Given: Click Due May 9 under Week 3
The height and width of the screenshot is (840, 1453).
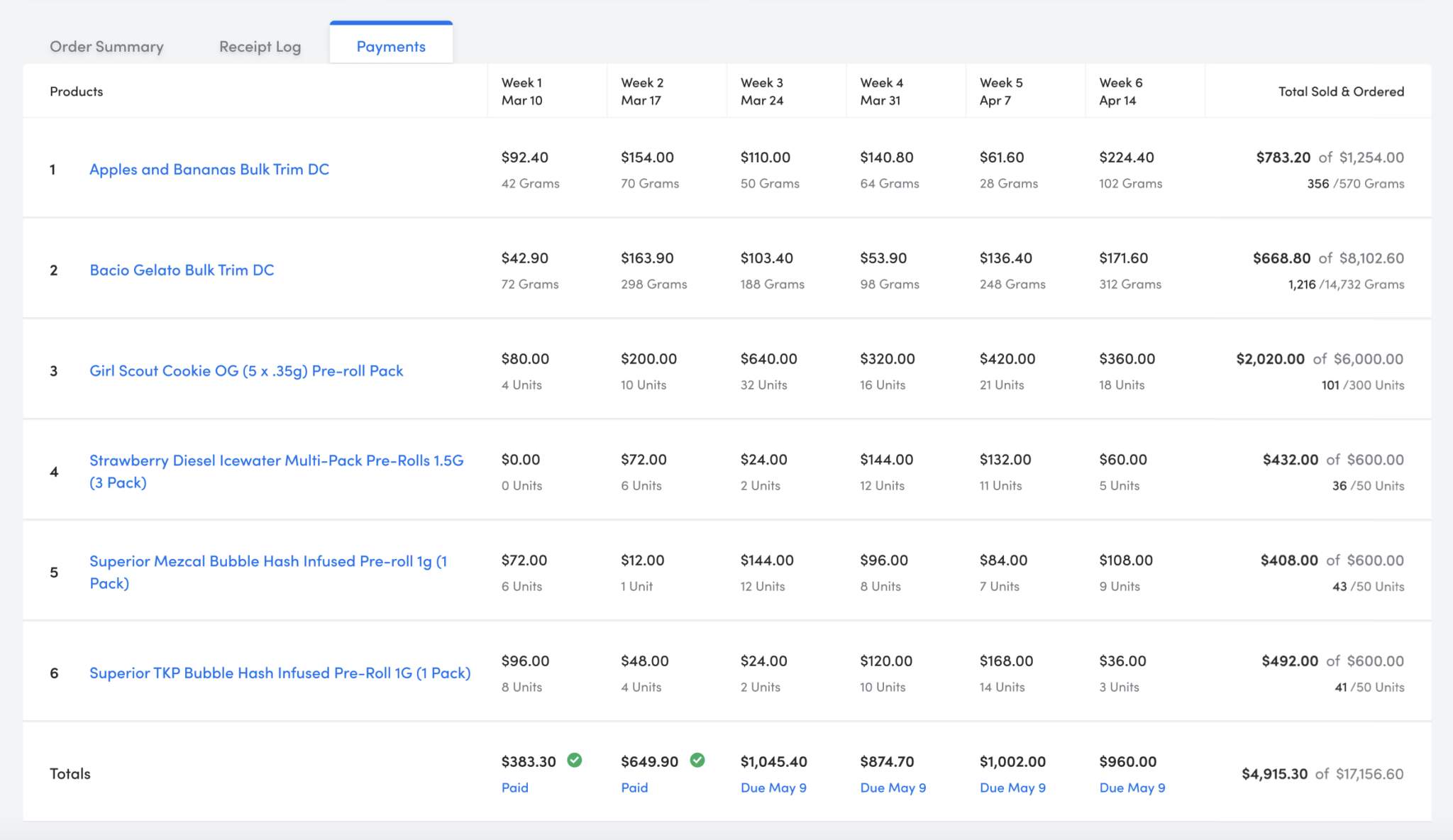Looking at the screenshot, I should (x=773, y=787).
